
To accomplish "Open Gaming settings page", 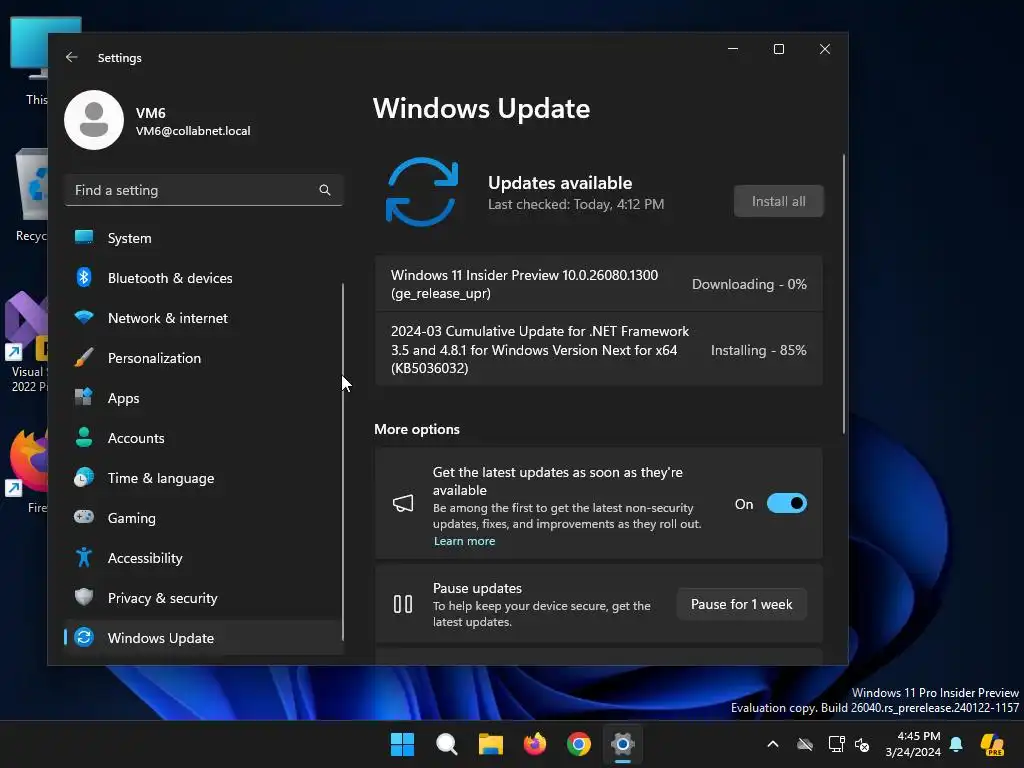I will pyautogui.click(x=204, y=518).
